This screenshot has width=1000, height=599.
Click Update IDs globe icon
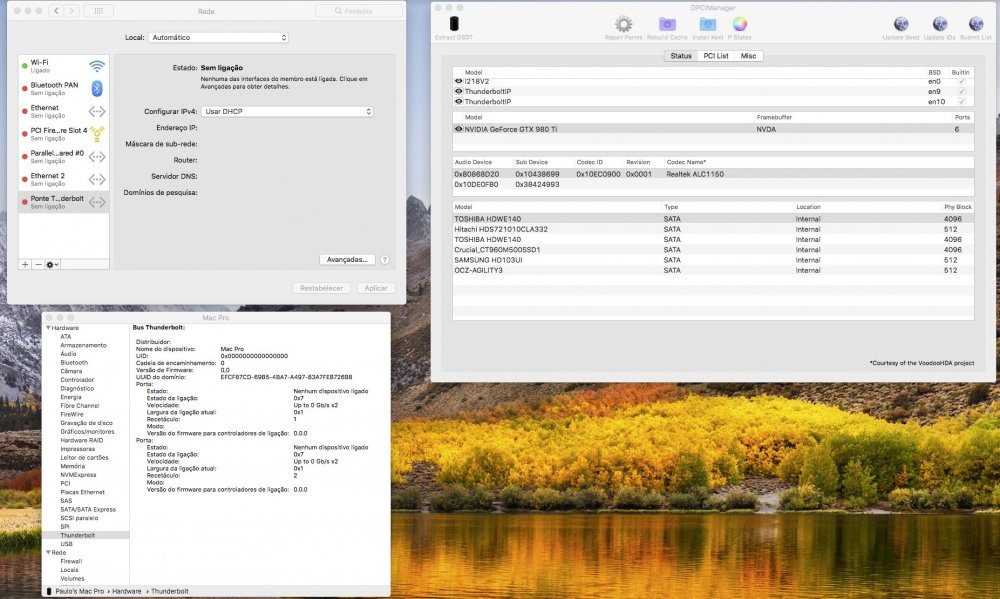pyautogui.click(x=939, y=24)
